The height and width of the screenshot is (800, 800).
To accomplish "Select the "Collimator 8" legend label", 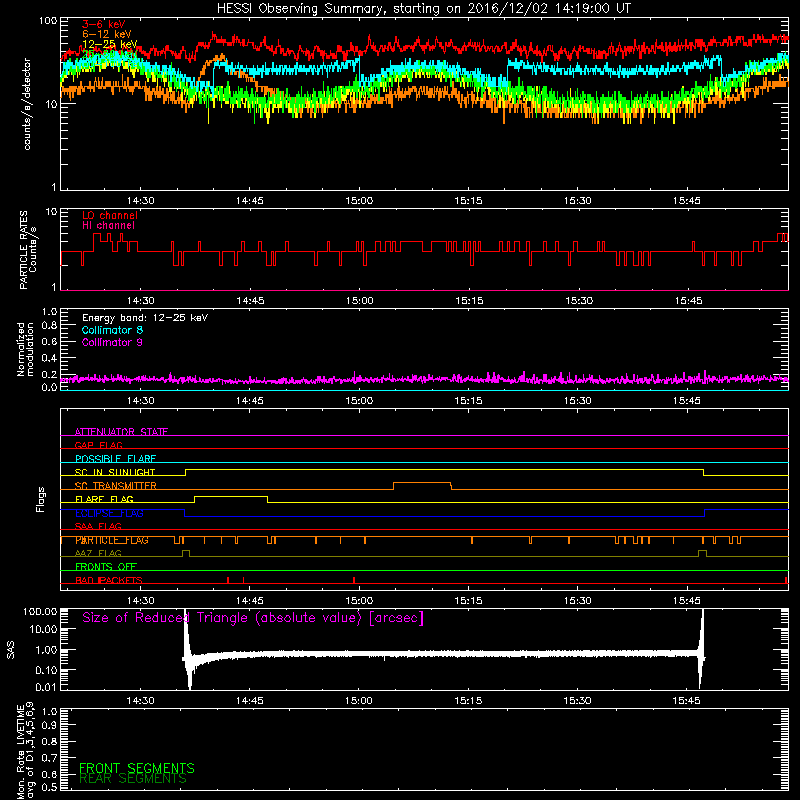I will click(x=112, y=330).
